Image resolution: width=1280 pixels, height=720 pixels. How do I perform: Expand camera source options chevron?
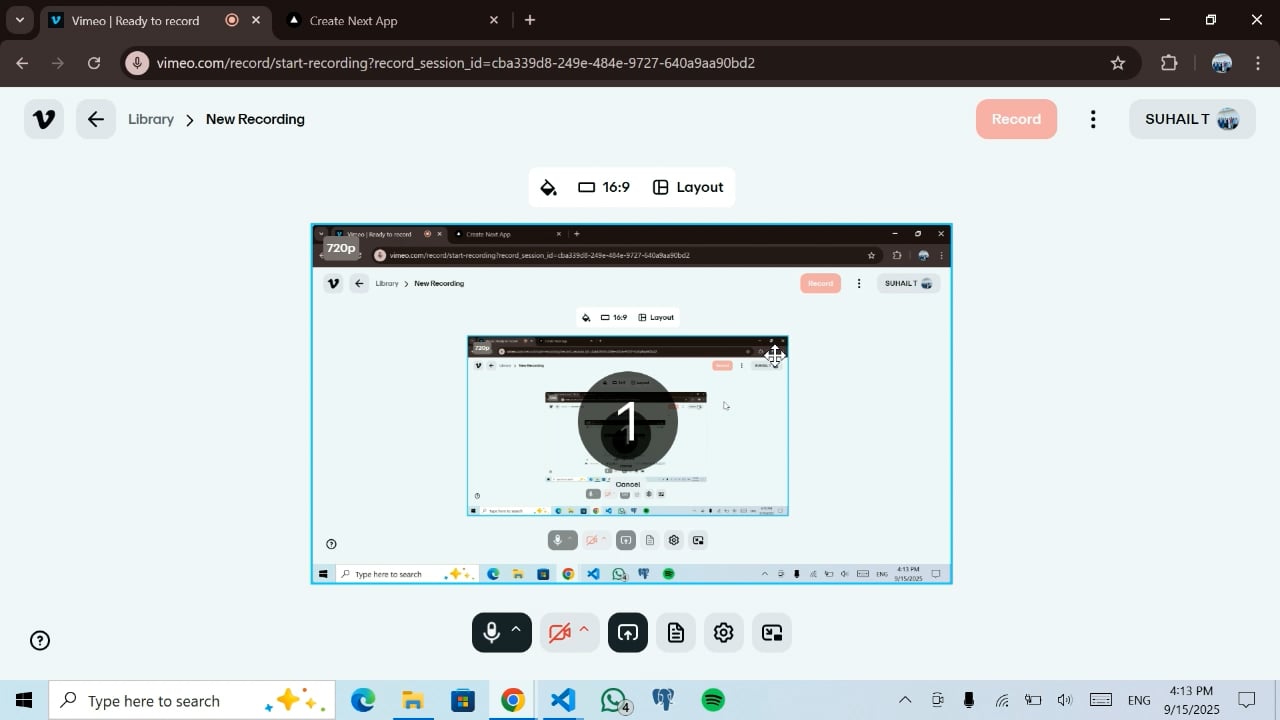click(x=584, y=629)
